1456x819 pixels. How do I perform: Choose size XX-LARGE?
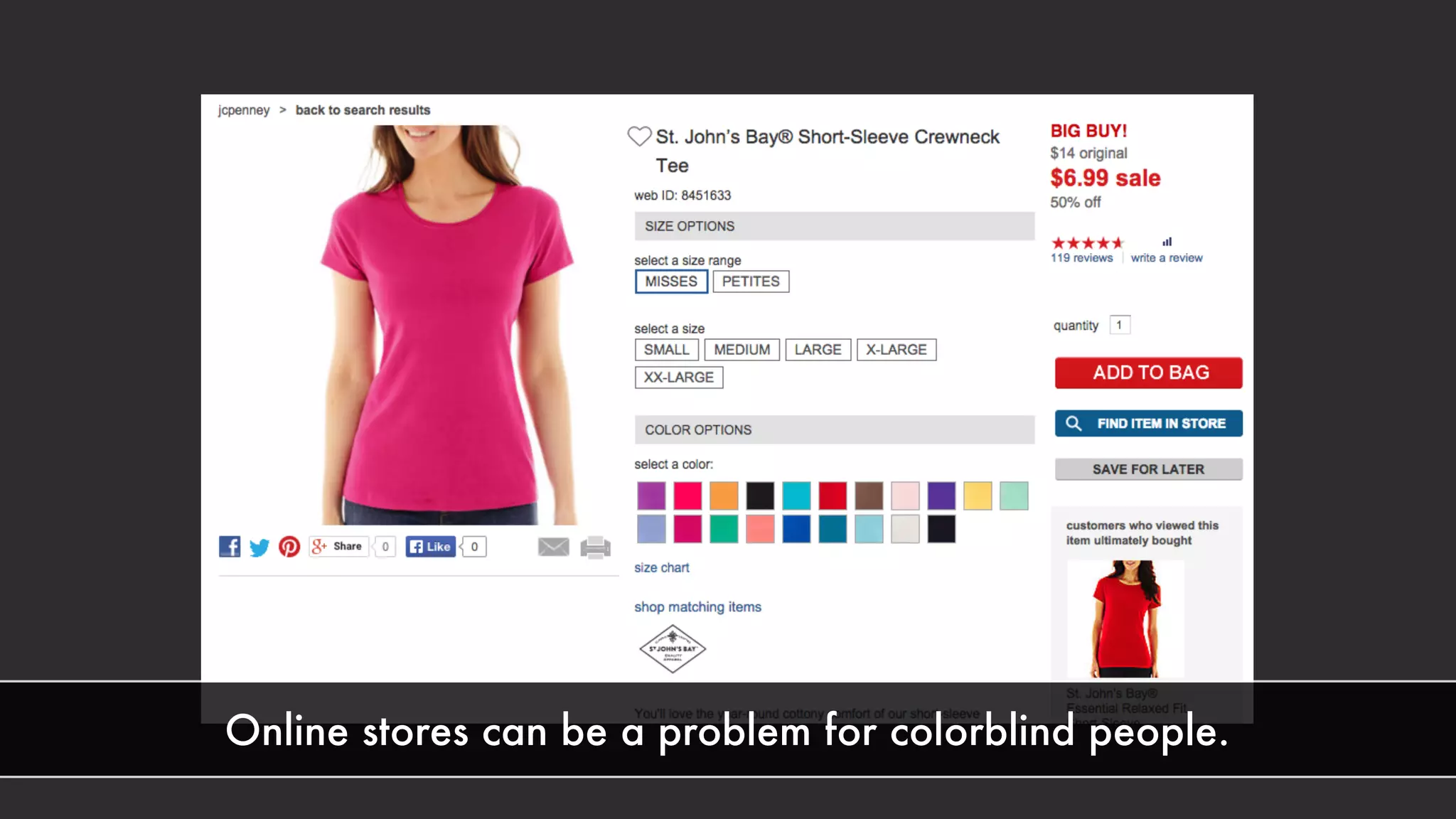pos(679,378)
